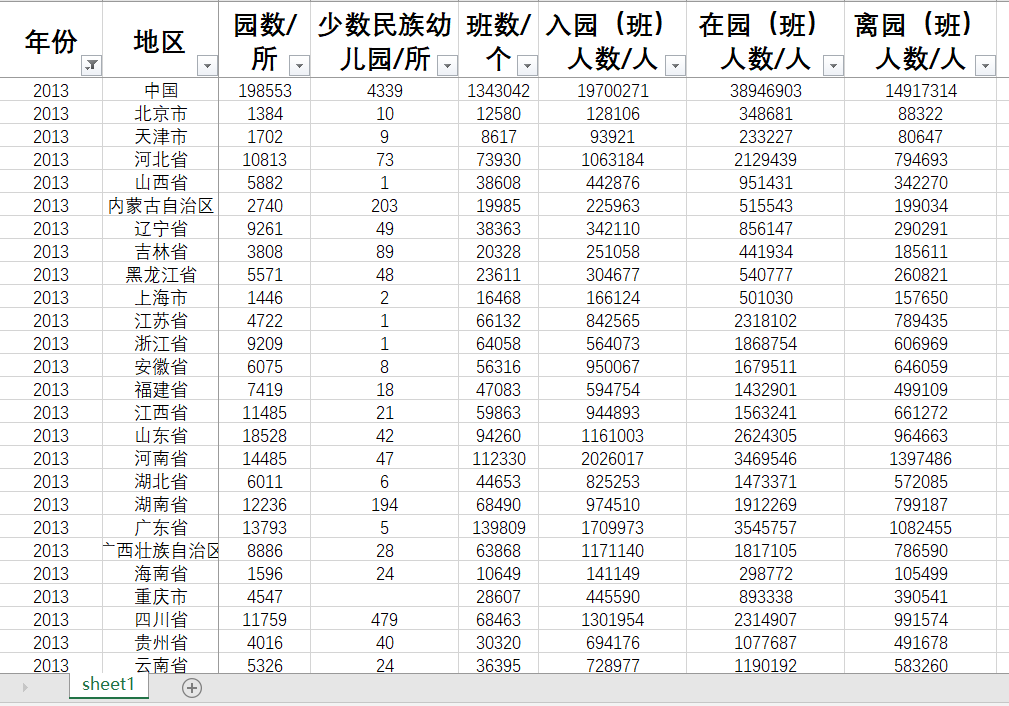Viewport: 1009px width, 706px height.
Task: Open the 入园(班)人数/人 filter dropdown
Action: (675, 65)
